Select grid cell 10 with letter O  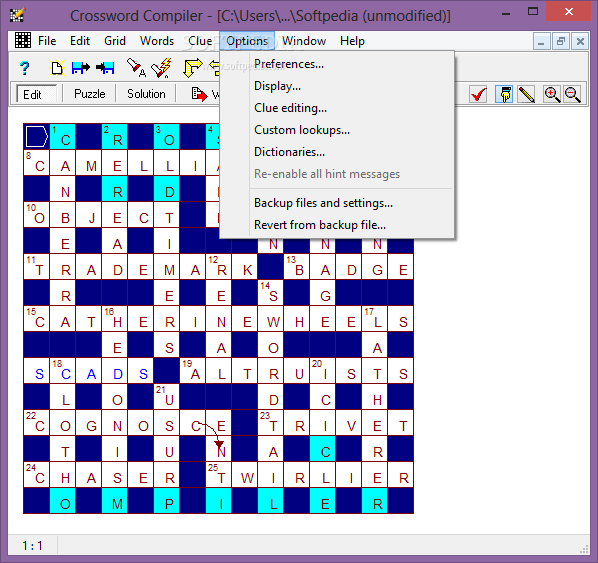(37, 215)
